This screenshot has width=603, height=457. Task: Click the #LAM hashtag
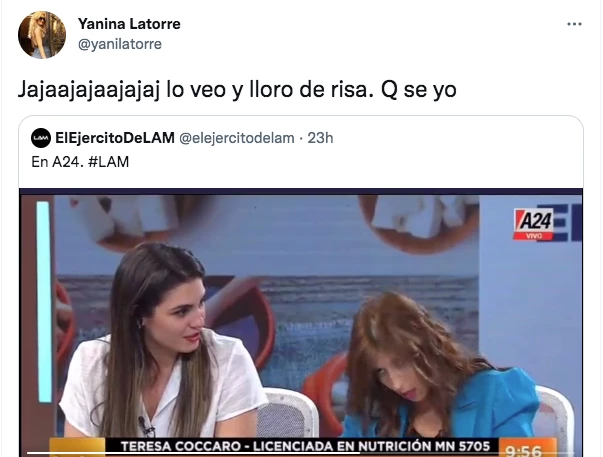(x=108, y=162)
